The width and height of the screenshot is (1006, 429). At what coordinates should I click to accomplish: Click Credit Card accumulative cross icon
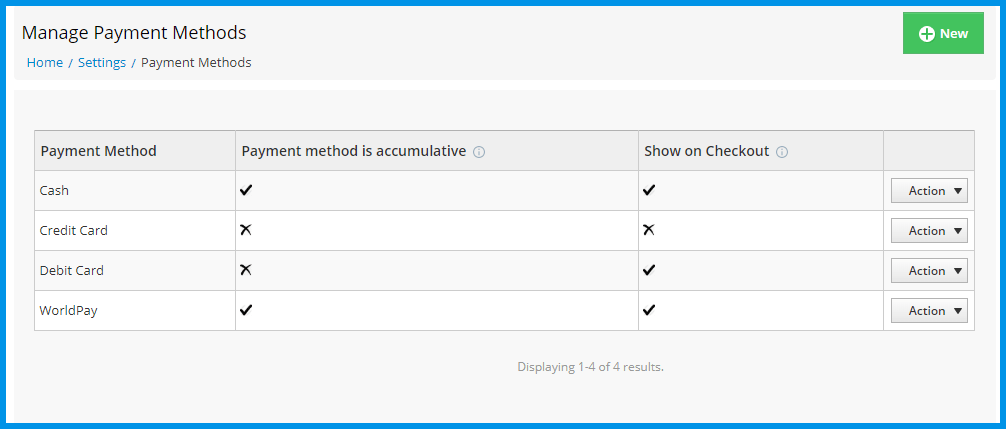coord(246,230)
